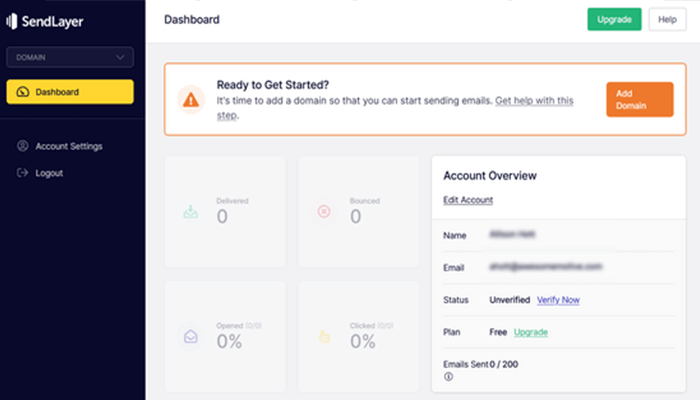Click the Emails Sent info icon
The image size is (700, 400).
coord(449,377)
